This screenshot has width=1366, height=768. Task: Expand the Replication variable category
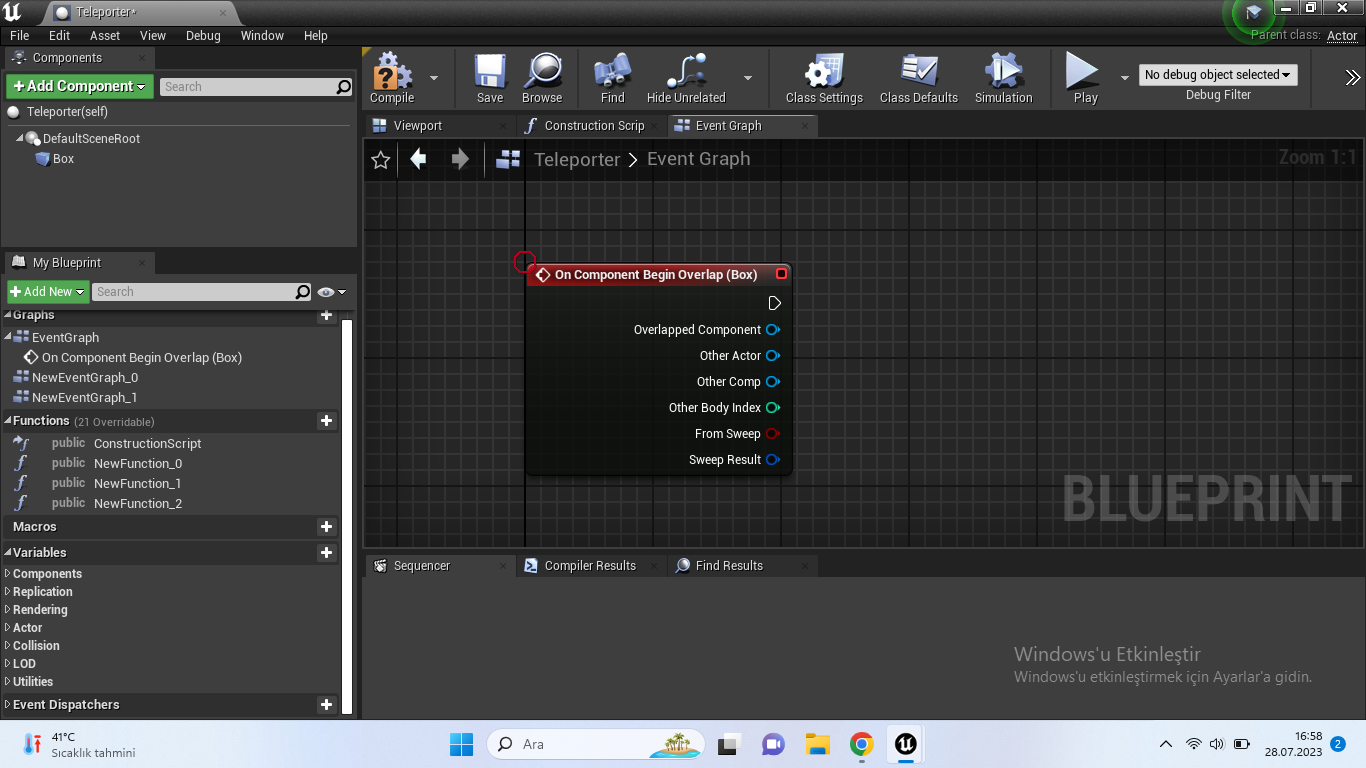click(8, 592)
